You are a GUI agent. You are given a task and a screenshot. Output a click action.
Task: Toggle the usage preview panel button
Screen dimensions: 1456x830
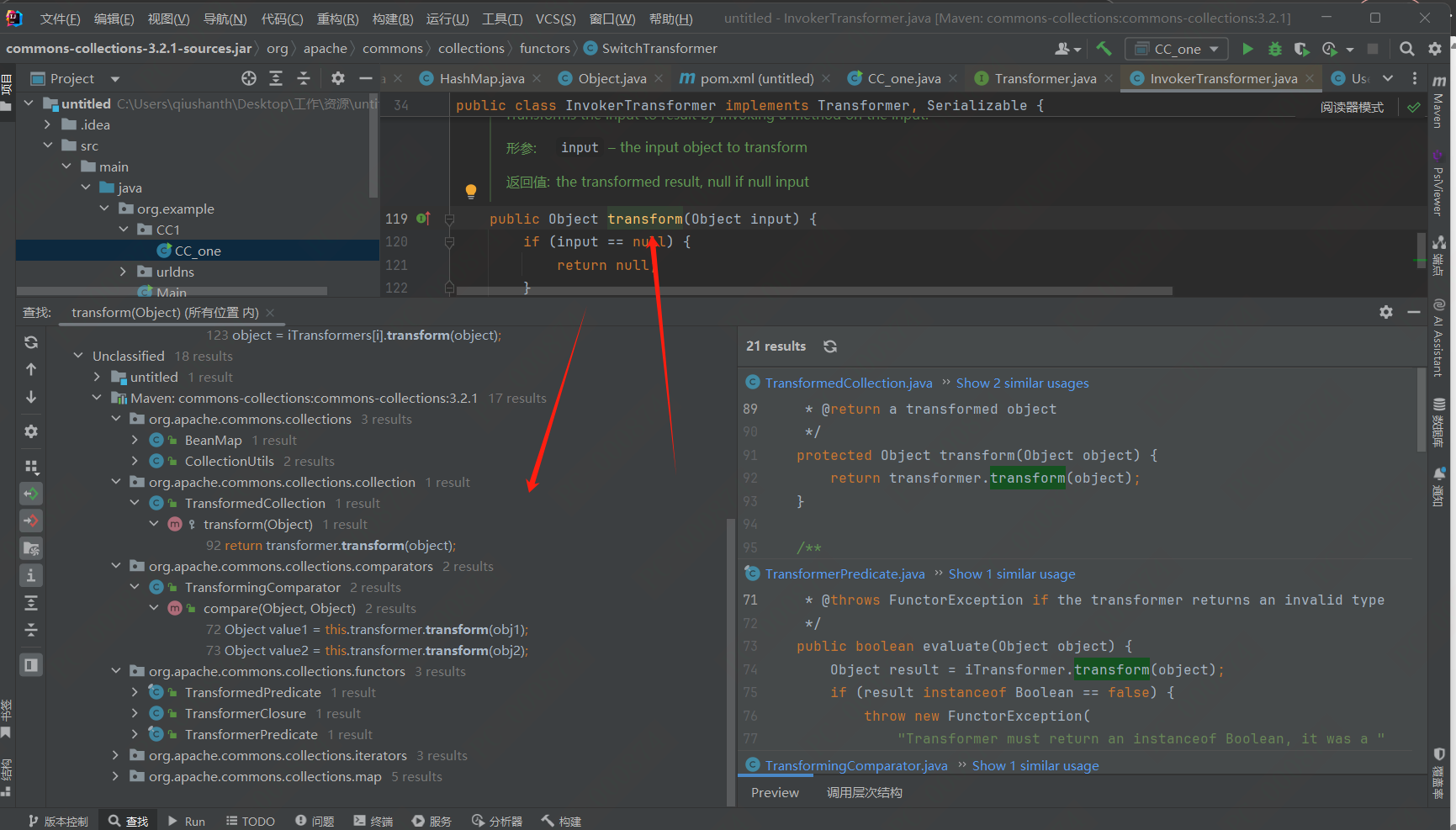pos(31,665)
